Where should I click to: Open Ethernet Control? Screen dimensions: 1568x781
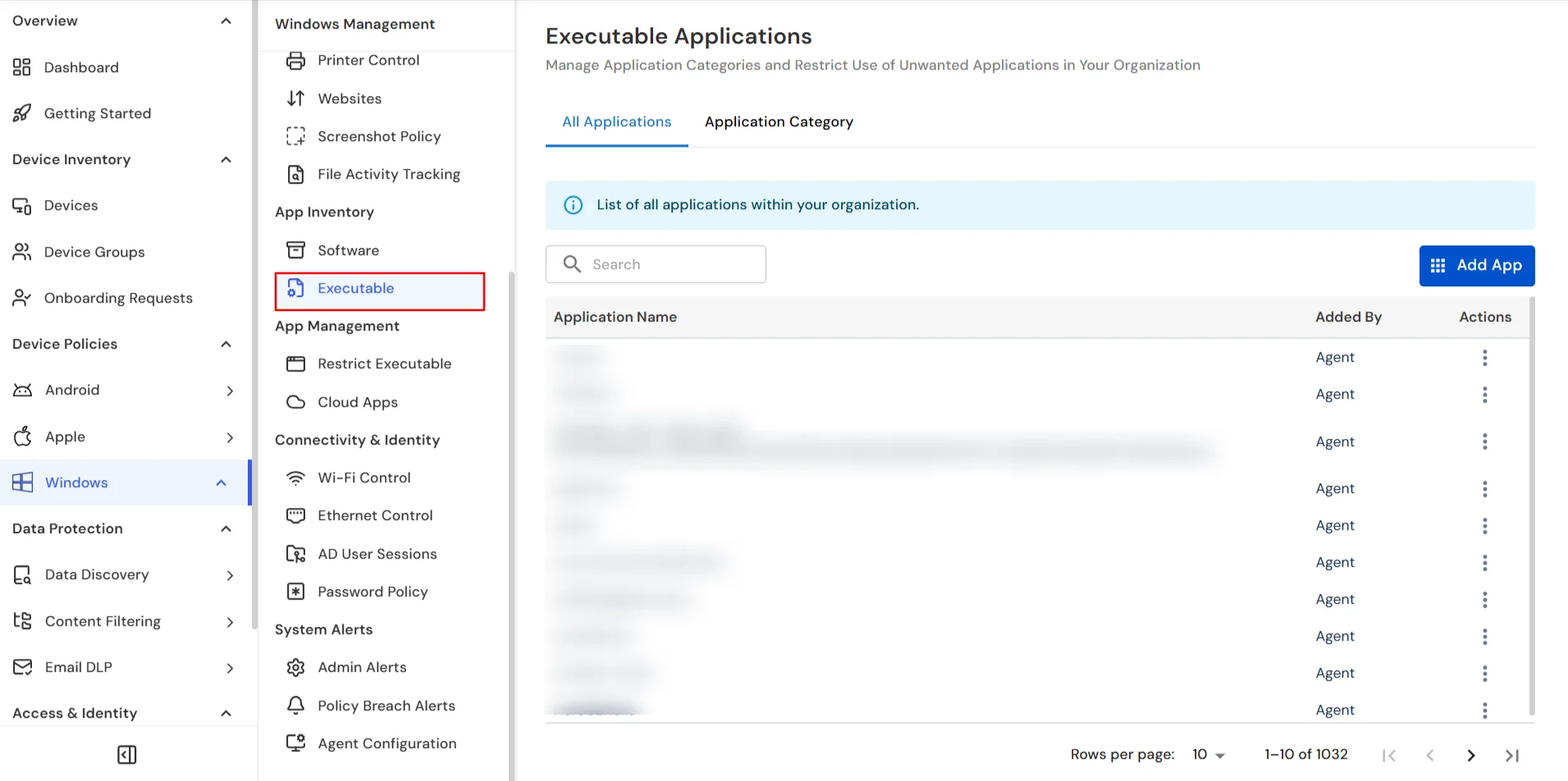[x=375, y=515]
